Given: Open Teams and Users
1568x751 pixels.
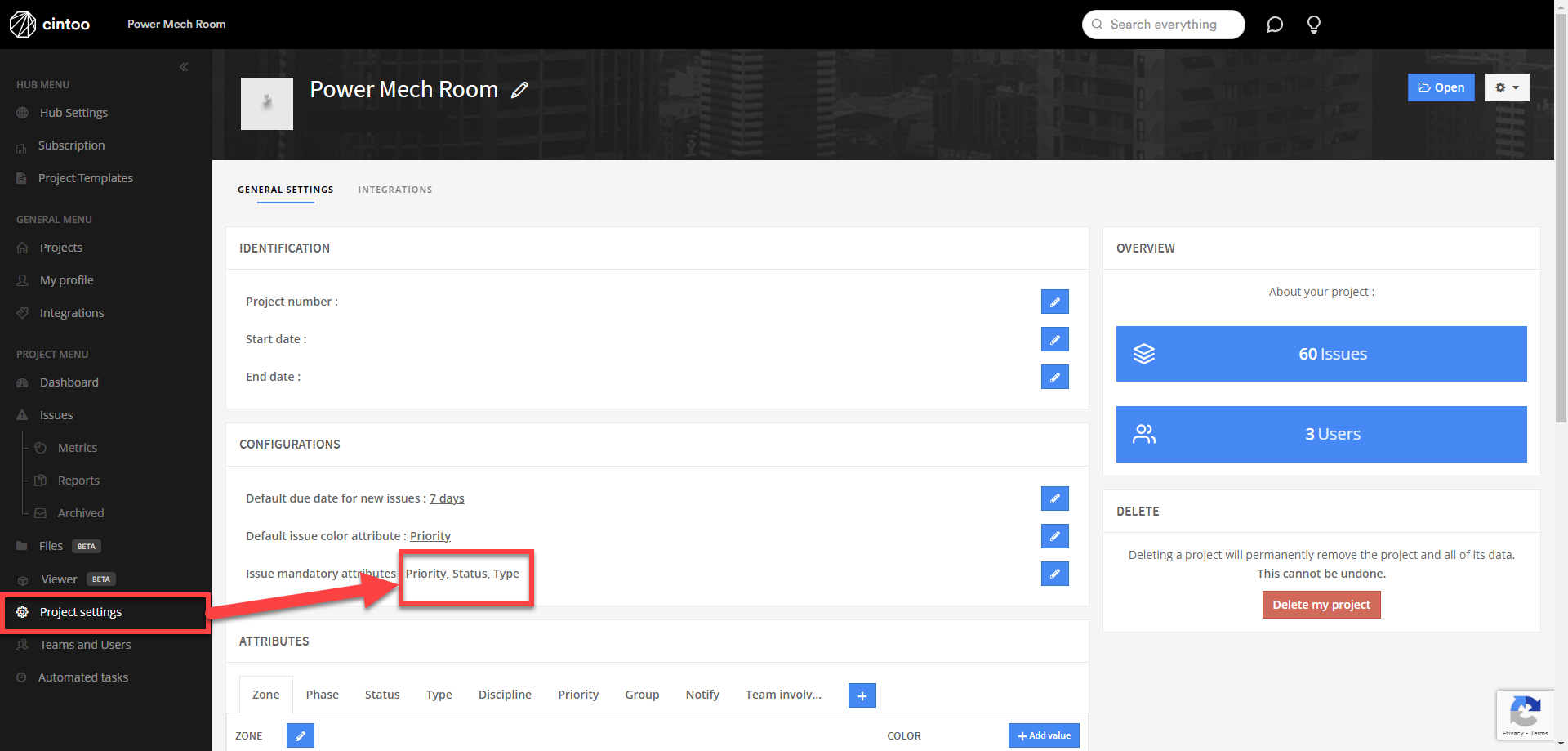Looking at the screenshot, I should [85, 645].
